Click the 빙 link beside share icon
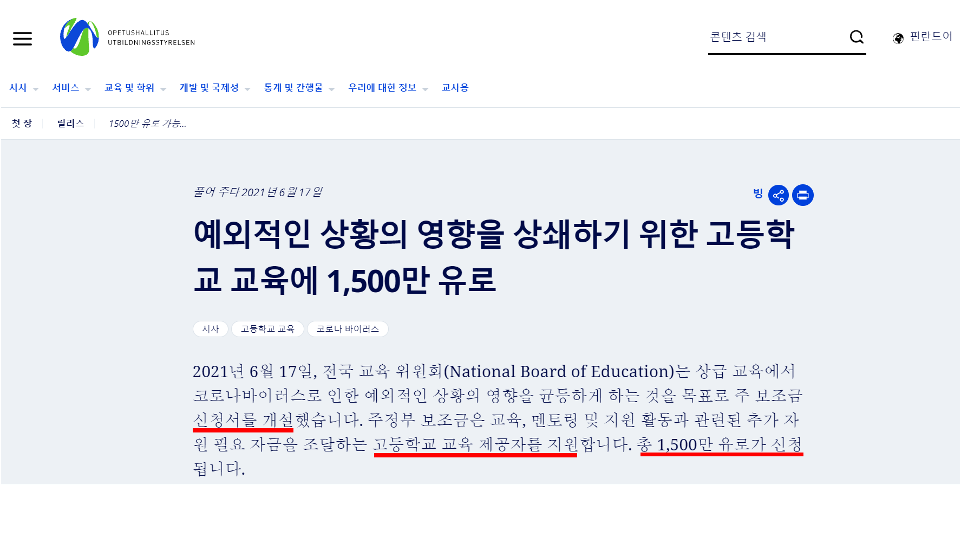960x540 pixels. 758,193
